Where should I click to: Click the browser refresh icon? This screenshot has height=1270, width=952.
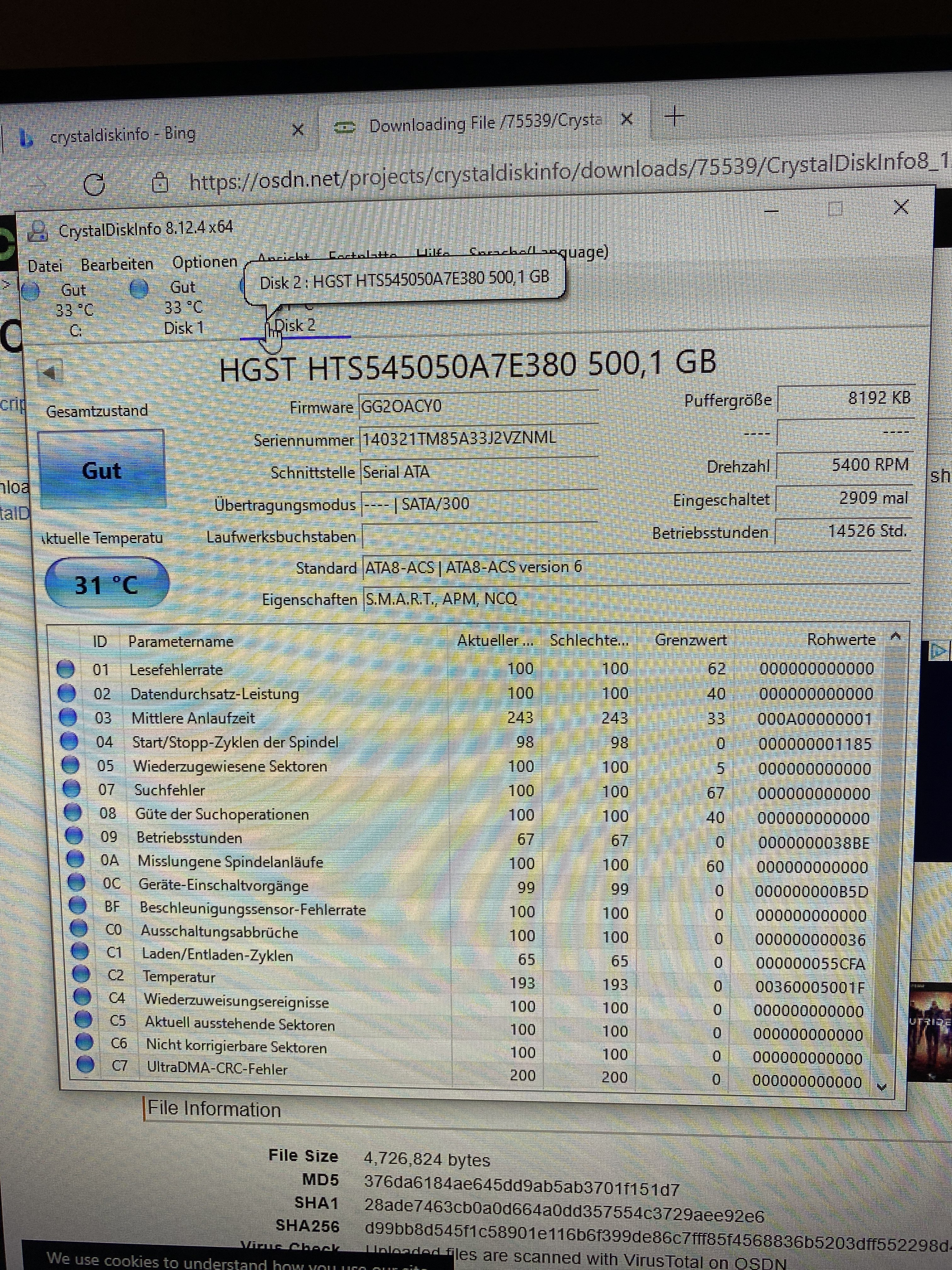click(x=94, y=184)
